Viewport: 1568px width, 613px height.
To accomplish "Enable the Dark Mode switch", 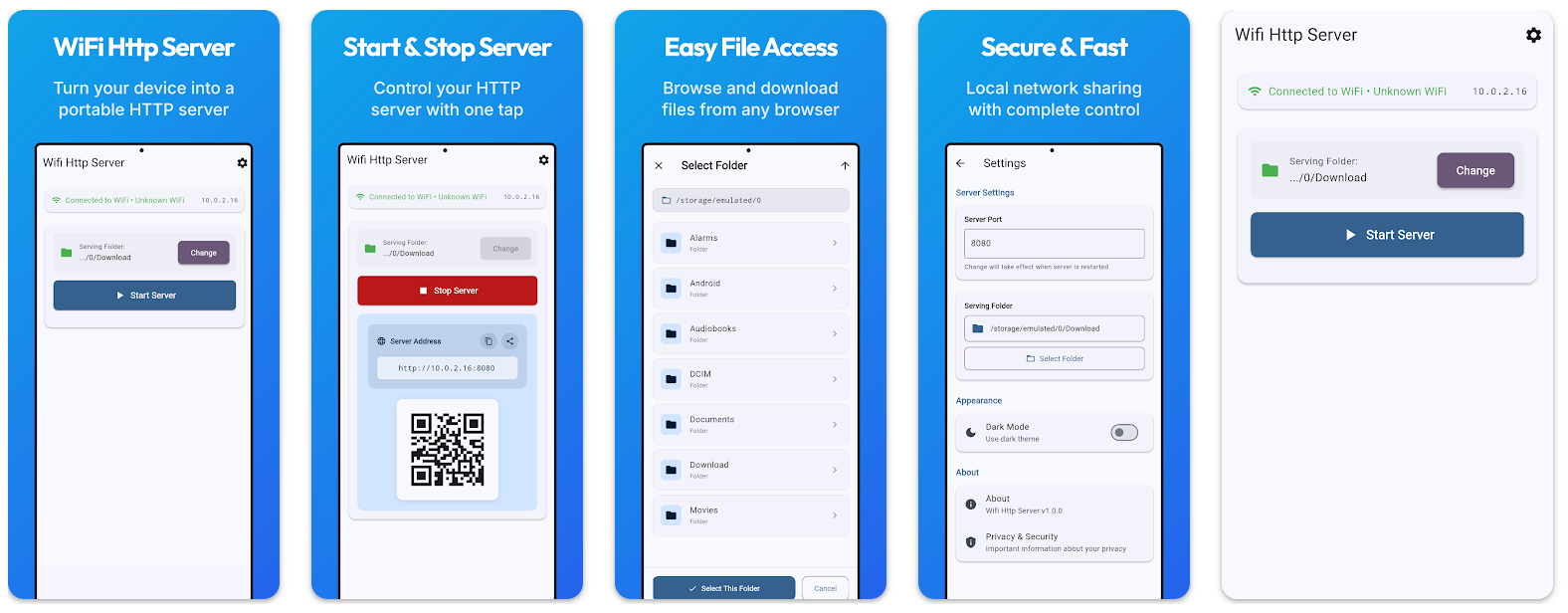I will coord(1123,433).
